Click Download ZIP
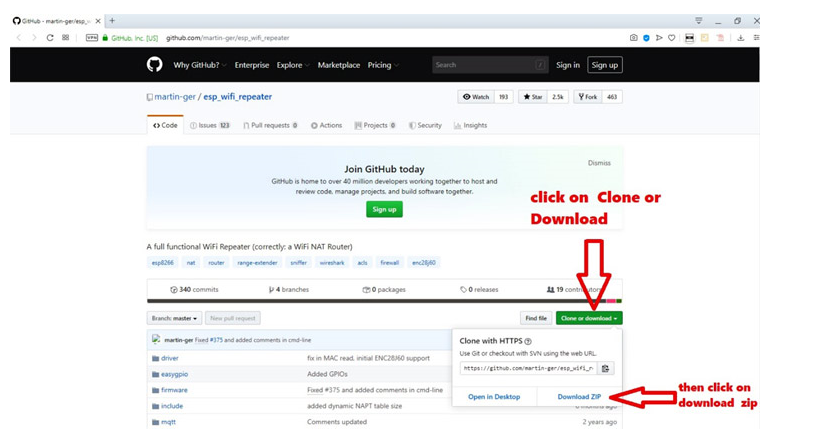This screenshot has height=446, width=823. (579, 397)
